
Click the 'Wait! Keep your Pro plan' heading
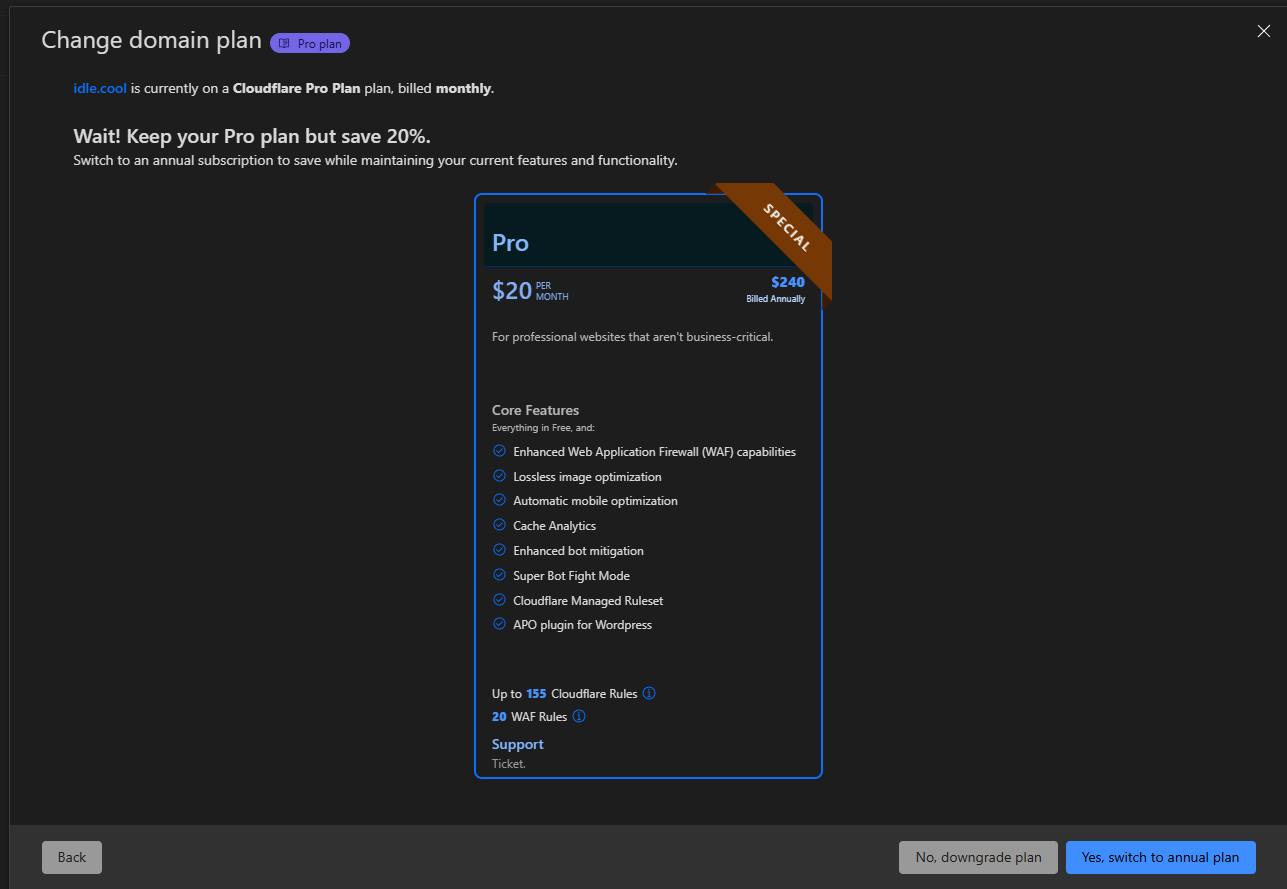pyautogui.click(x=252, y=137)
